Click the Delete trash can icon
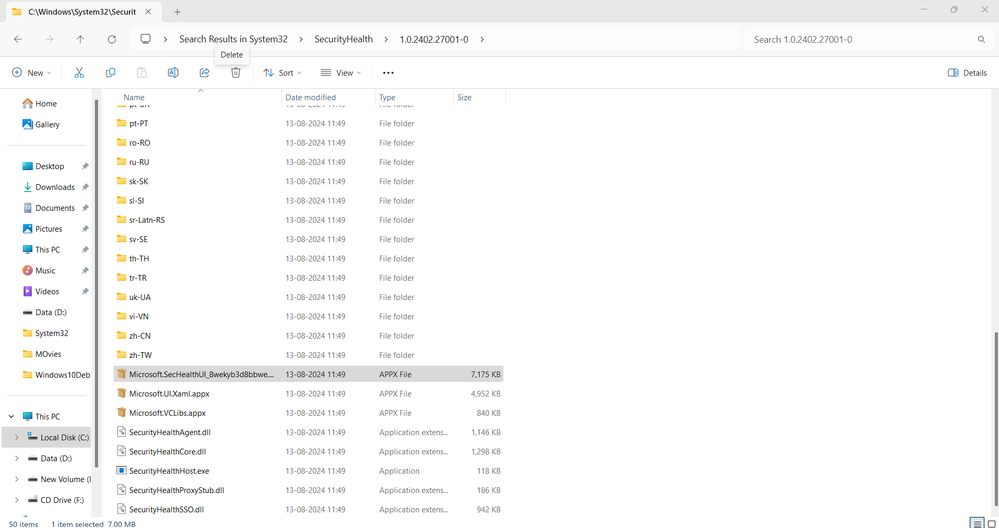The image size is (999, 528). [236, 73]
